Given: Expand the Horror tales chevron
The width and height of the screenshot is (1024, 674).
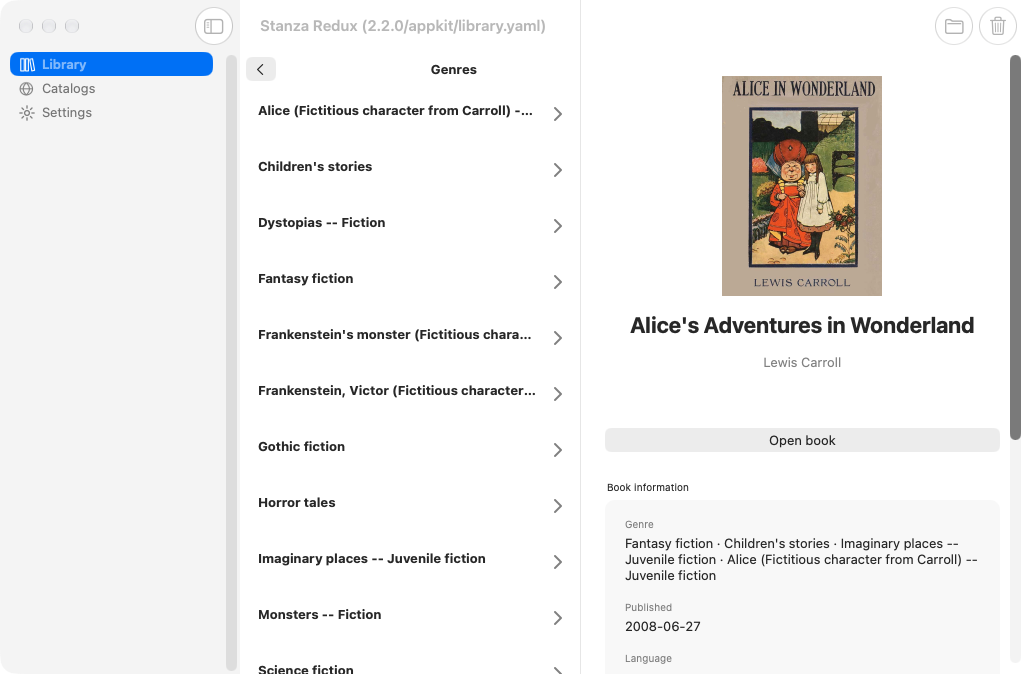Looking at the screenshot, I should pyautogui.click(x=558, y=506).
